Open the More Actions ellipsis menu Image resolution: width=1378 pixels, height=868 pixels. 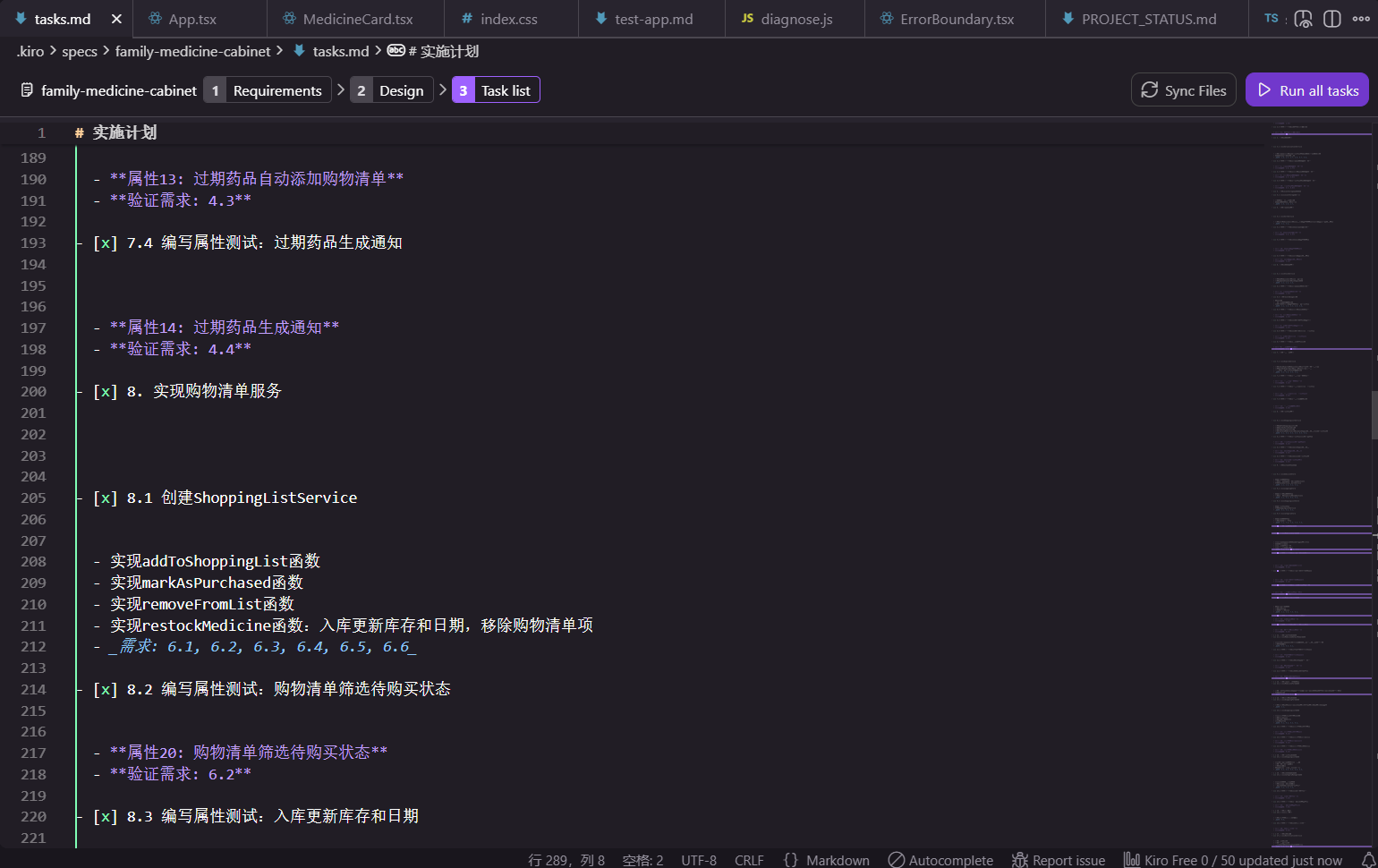(x=1361, y=19)
